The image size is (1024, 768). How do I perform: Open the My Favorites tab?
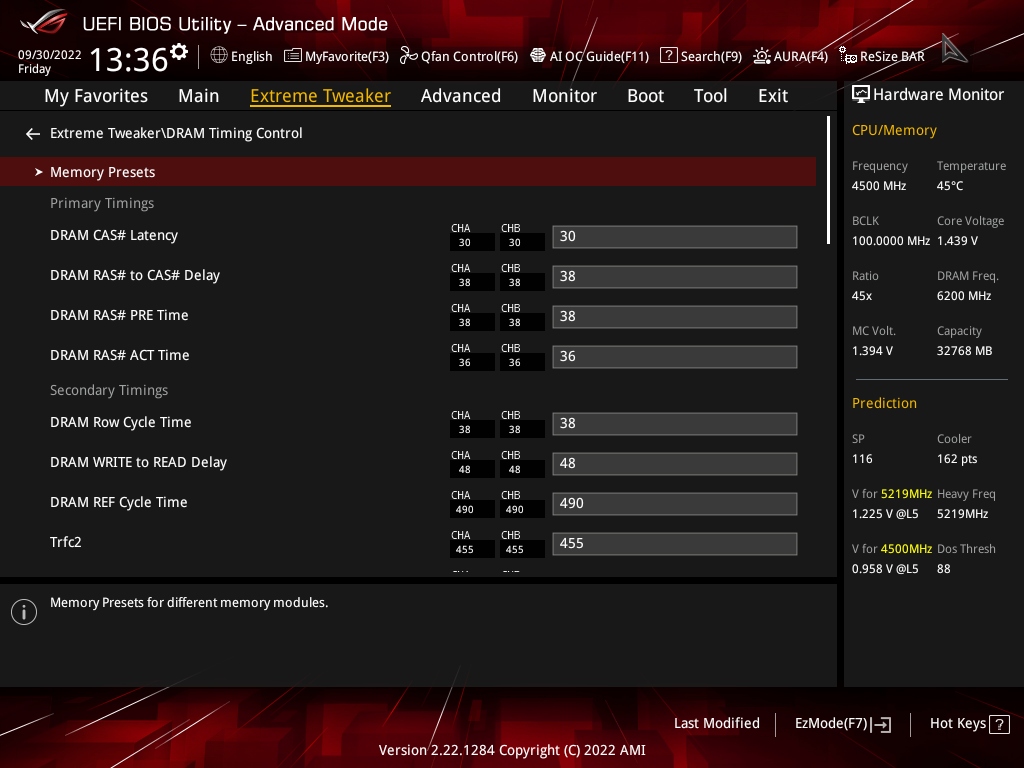(96, 96)
